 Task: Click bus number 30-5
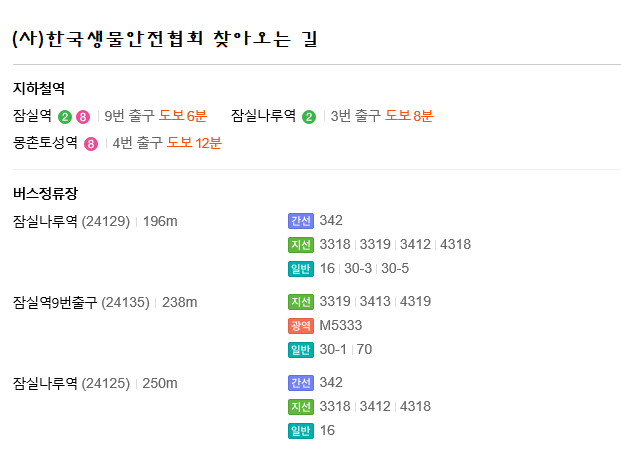pyautogui.click(x=395, y=269)
